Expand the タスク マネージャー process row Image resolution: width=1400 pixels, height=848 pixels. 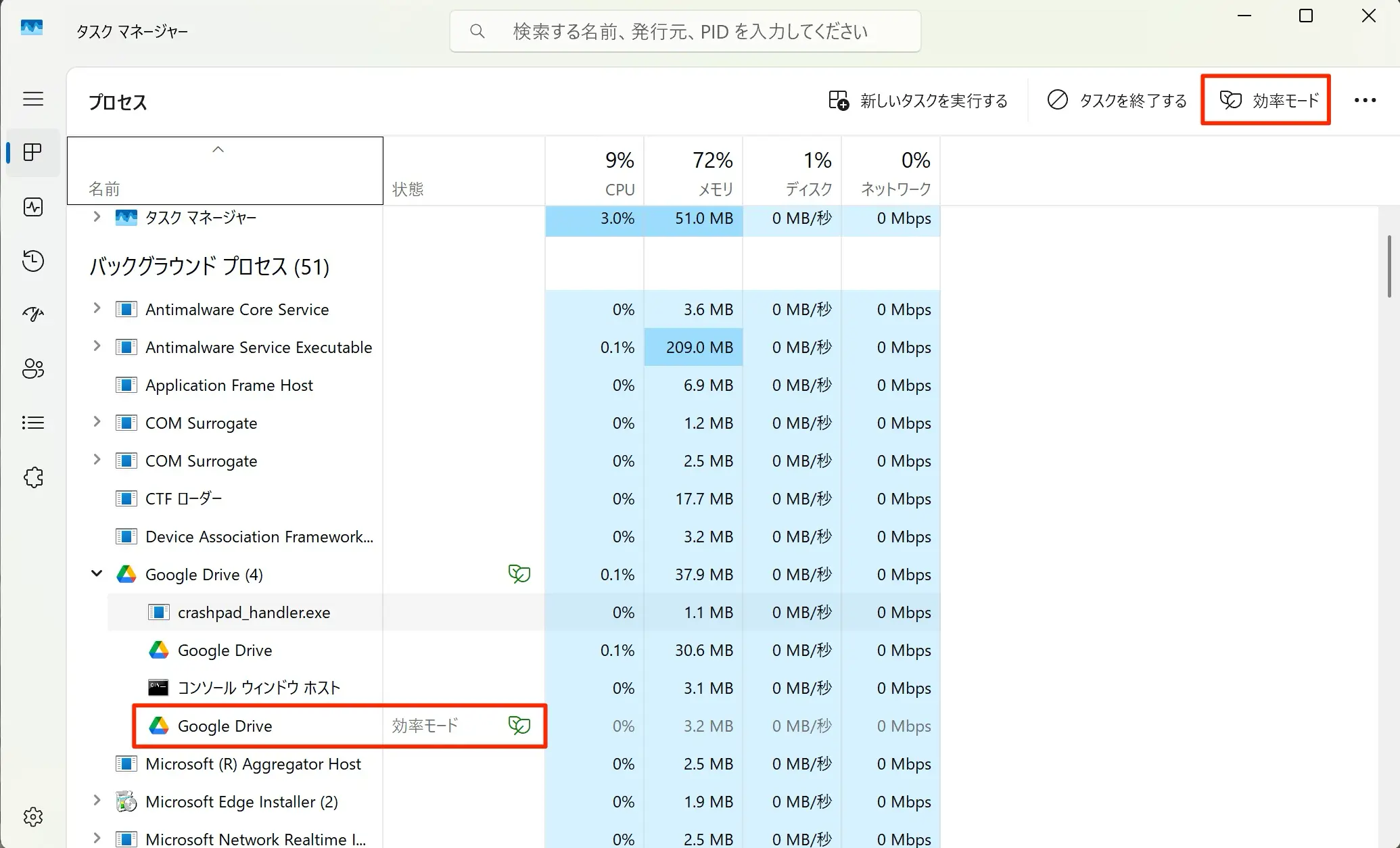(x=97, y=217)
